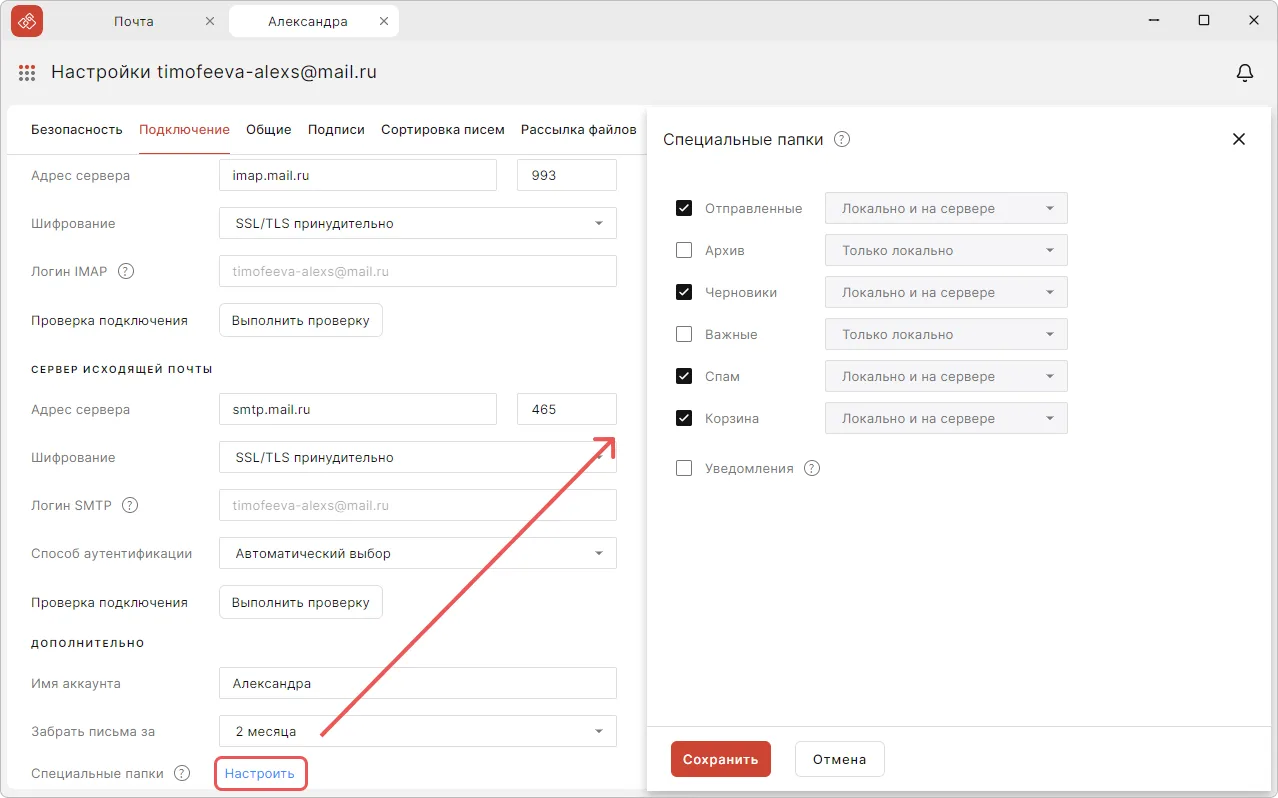Viewport: 1278px width, 798px height.
Task: Open Забрать письма за dropdown
Action: (x=417, y=731)
